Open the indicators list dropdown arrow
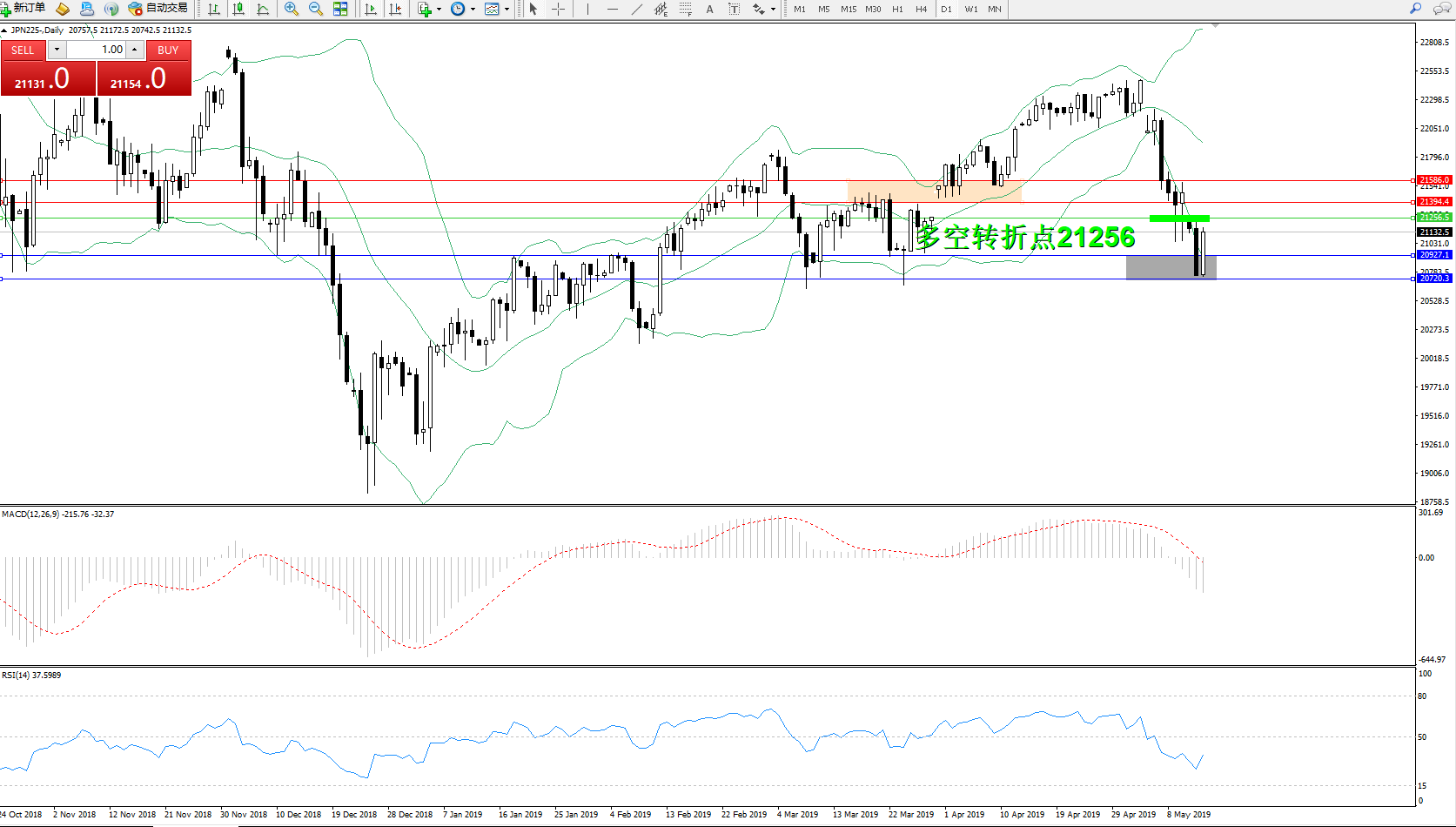This screenshot has height=827, width=1456. [439, 9]
